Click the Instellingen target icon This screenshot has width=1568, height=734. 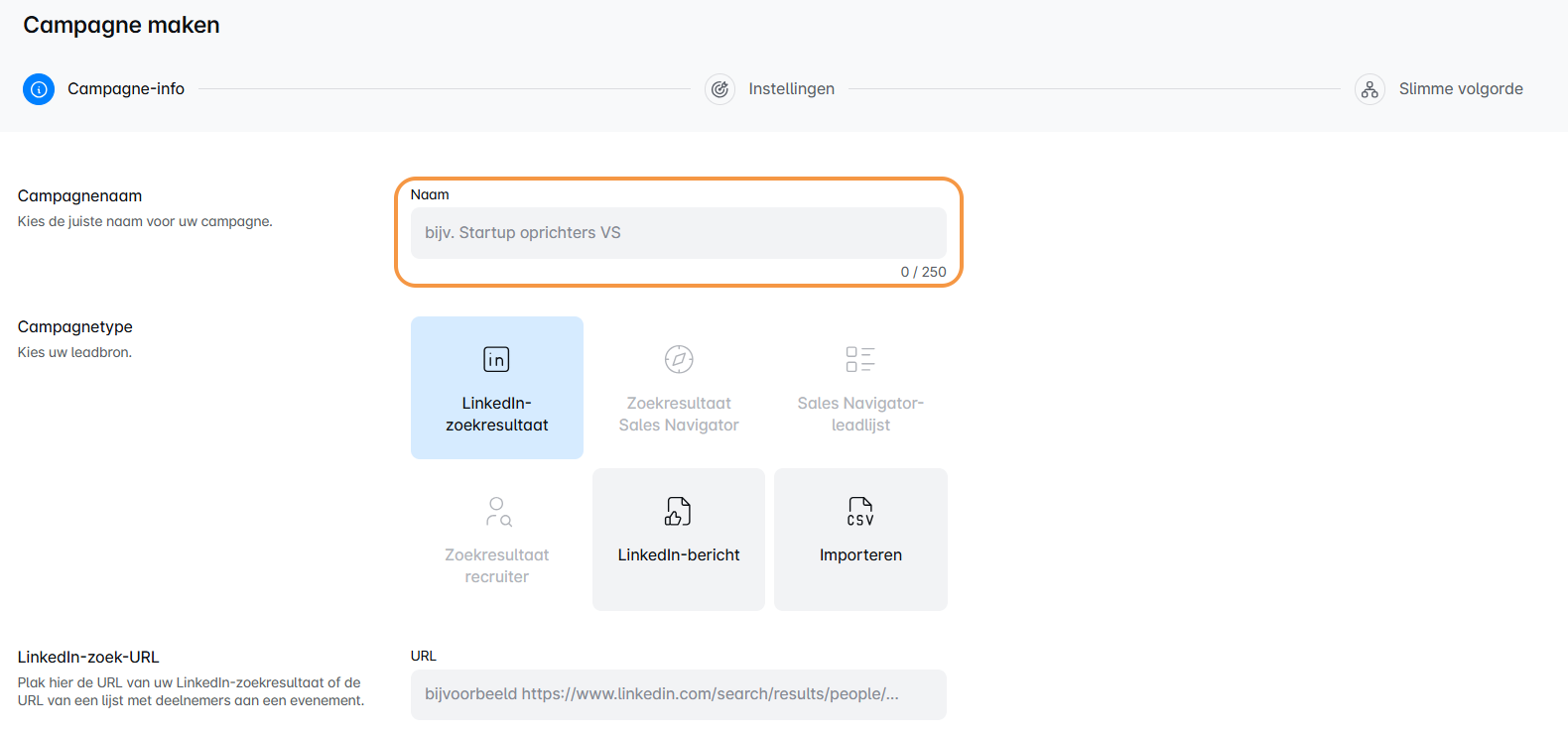tap(719, 89)
